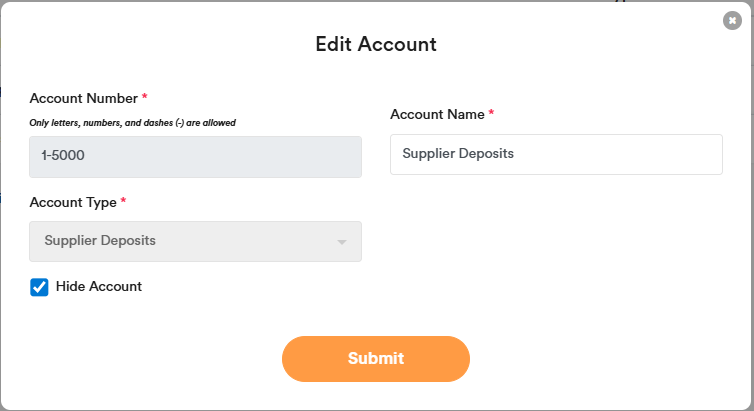The height and width of the screenshot is (411, 754).
Task: Close the Edit Account dialog
Action: click(x=732, y=20)
